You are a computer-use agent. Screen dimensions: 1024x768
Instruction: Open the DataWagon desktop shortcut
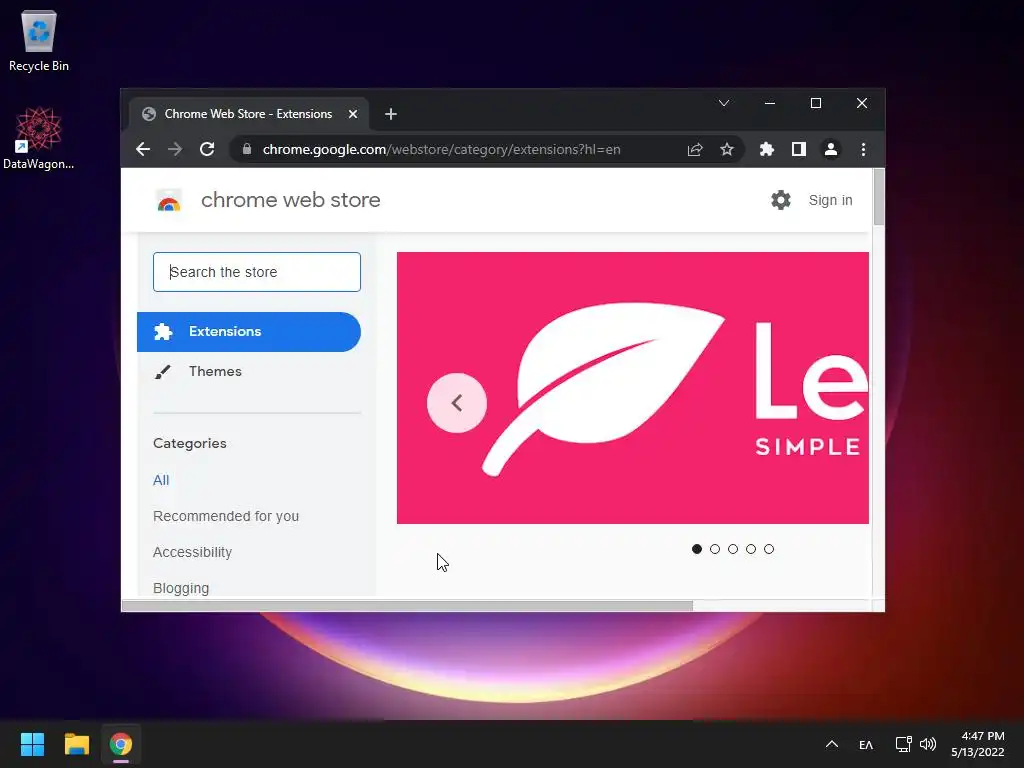[x=39, y=138]
